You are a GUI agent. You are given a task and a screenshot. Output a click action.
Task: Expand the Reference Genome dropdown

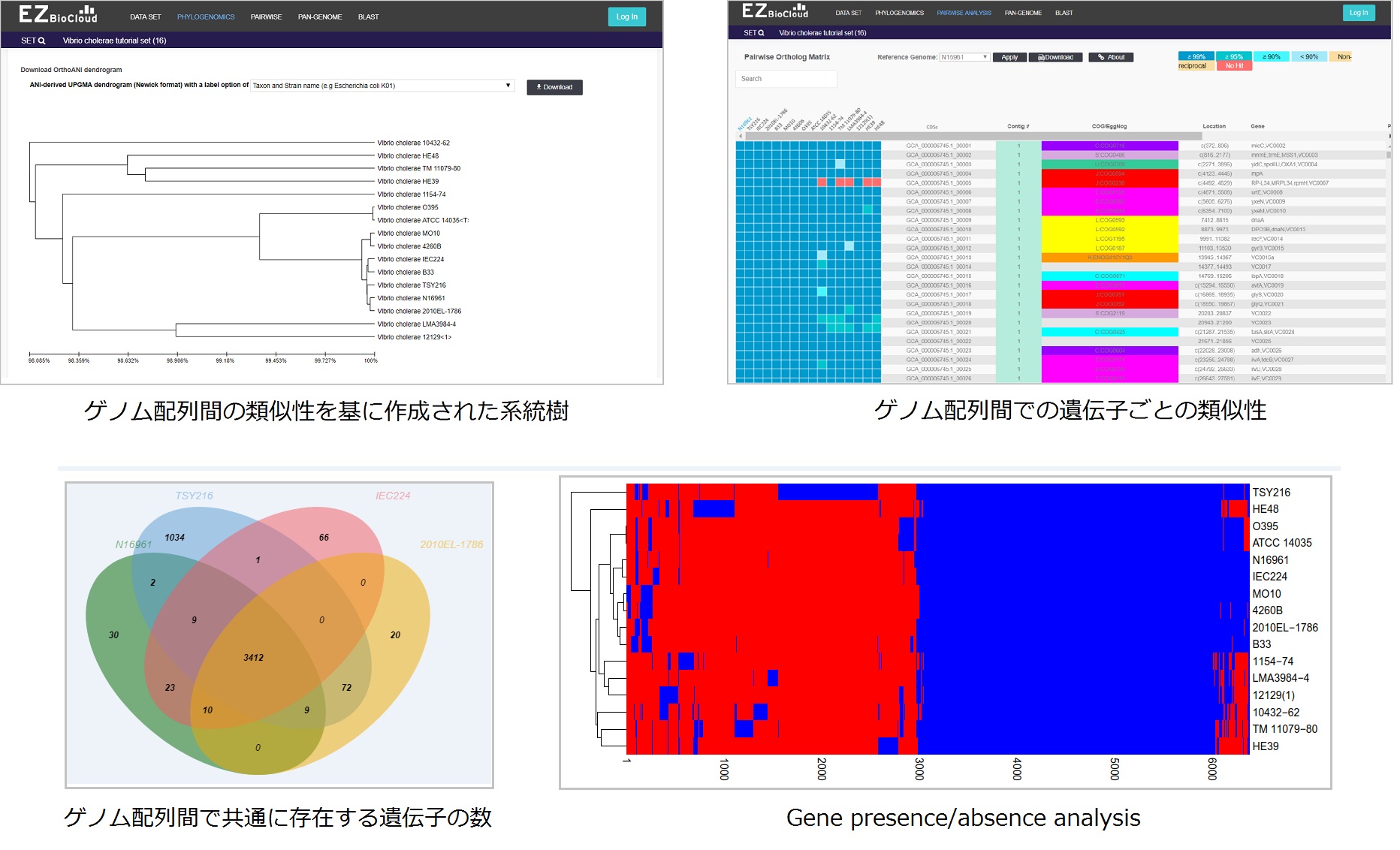click(964, 57)
